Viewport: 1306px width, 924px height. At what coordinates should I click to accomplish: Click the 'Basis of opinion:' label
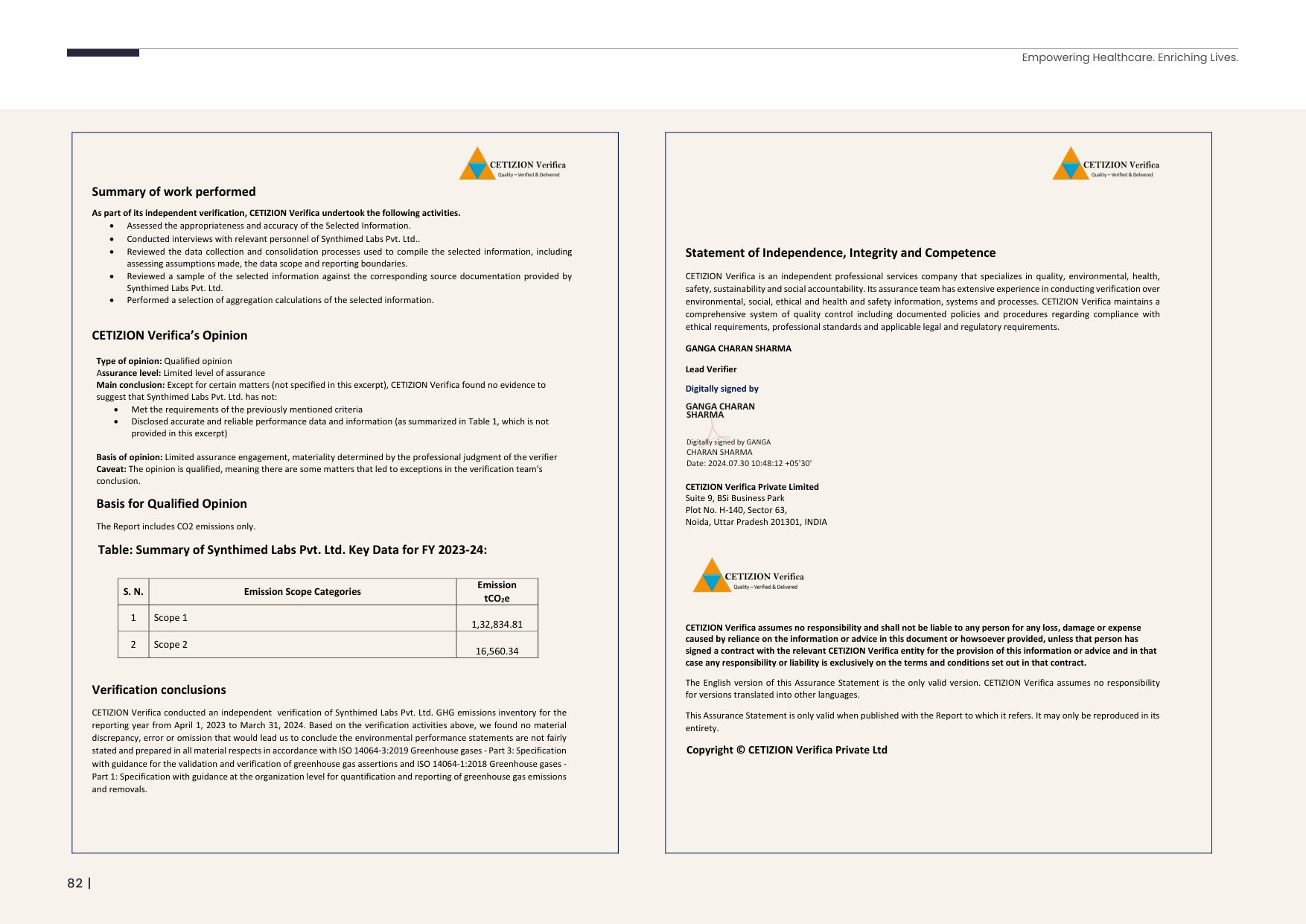point(129,457)
